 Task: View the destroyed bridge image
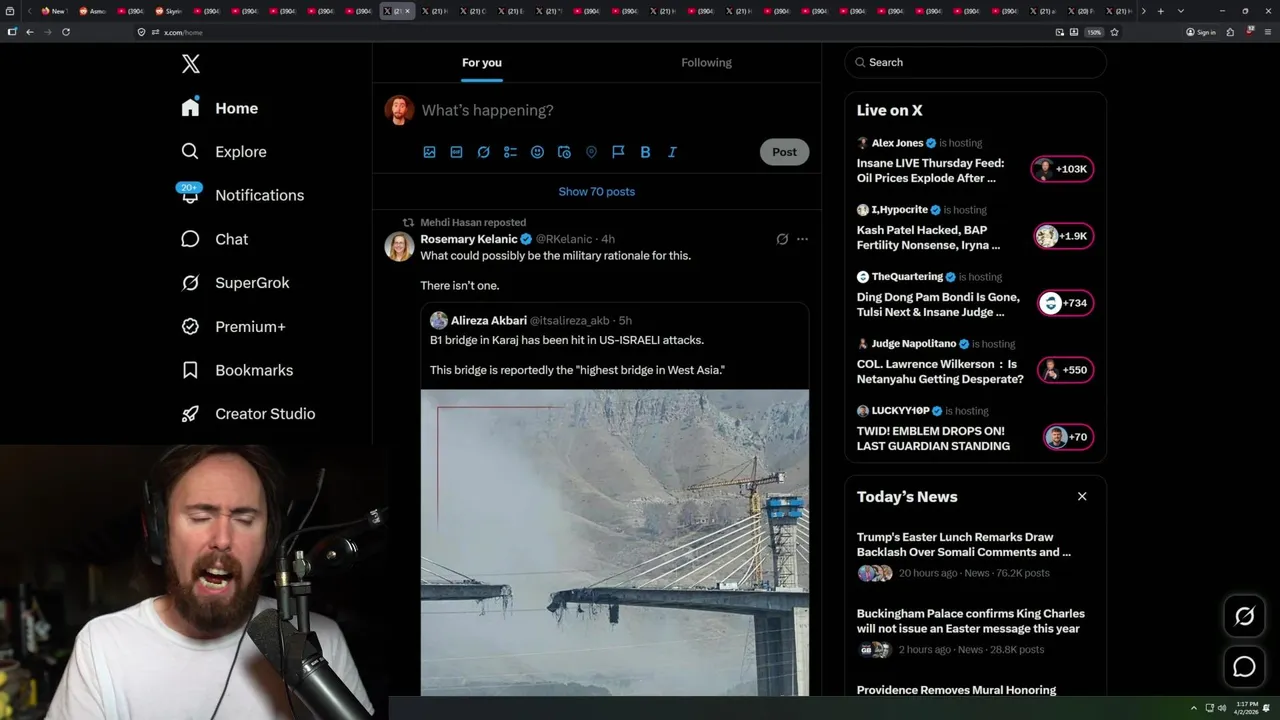click(615, 542)
